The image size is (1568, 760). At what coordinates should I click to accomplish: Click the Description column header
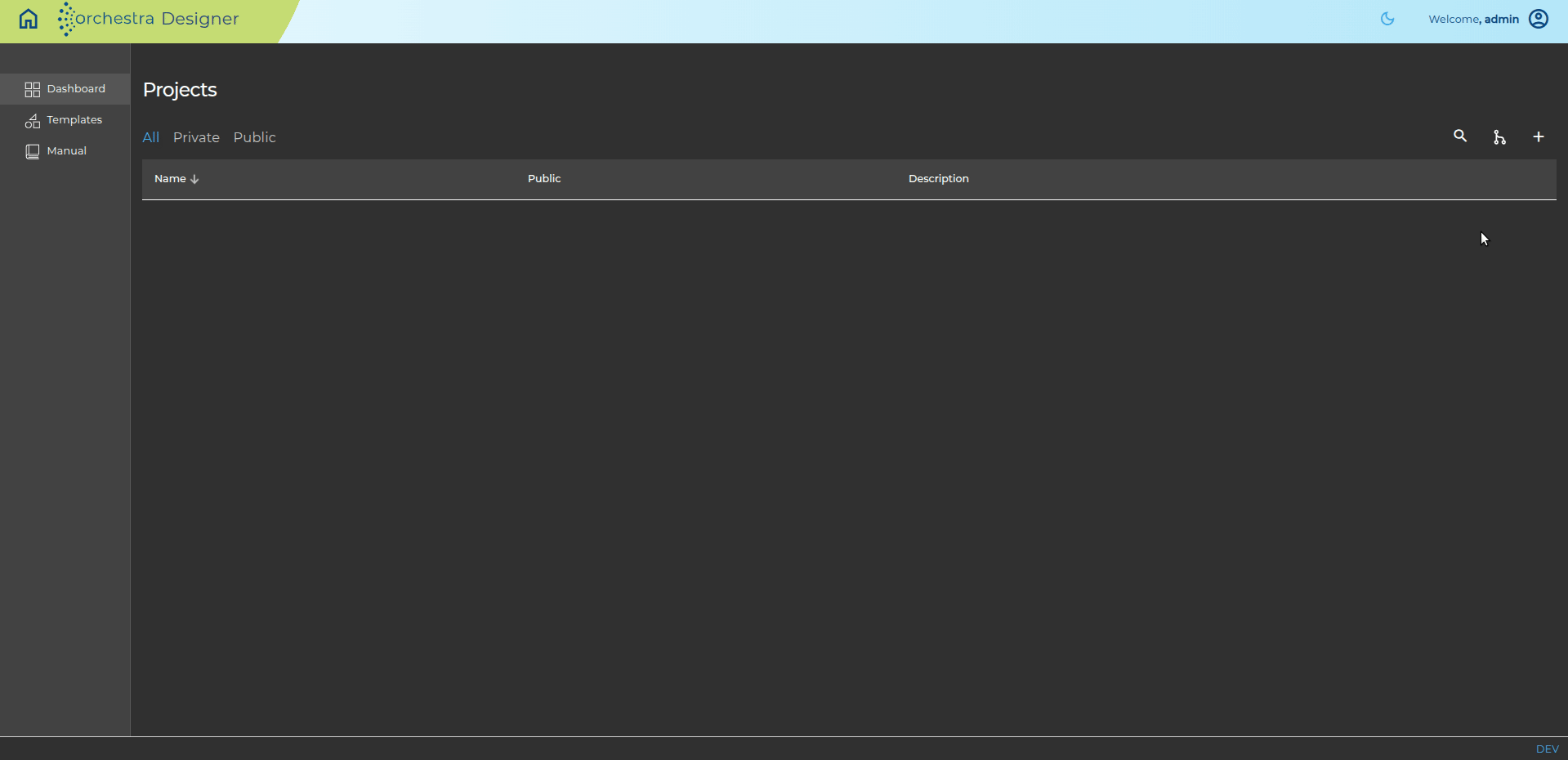pos(939,178)
